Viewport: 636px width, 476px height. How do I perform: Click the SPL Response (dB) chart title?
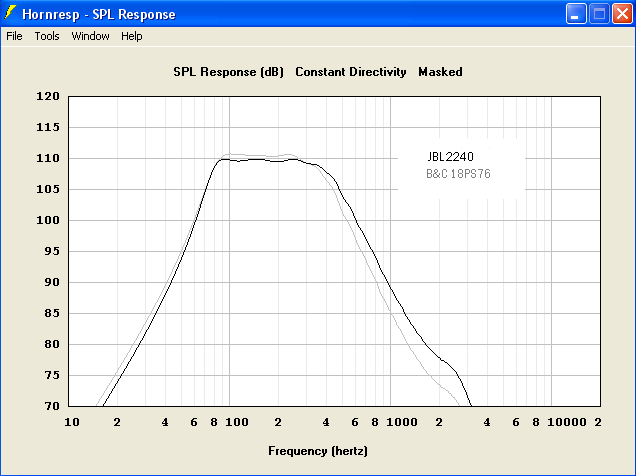click(x=228, y=72)
